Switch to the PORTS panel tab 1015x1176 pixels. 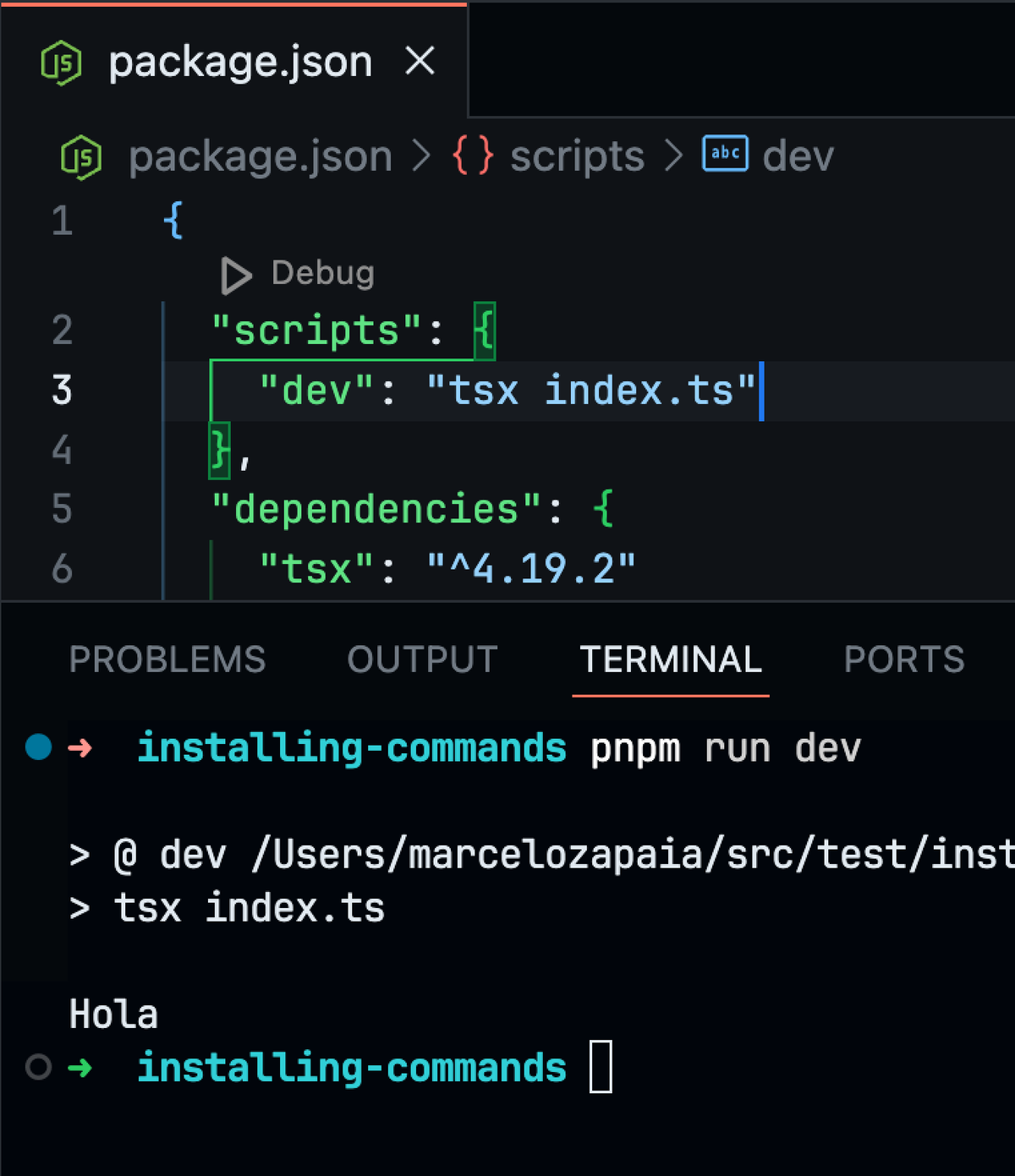coord(904,659)
